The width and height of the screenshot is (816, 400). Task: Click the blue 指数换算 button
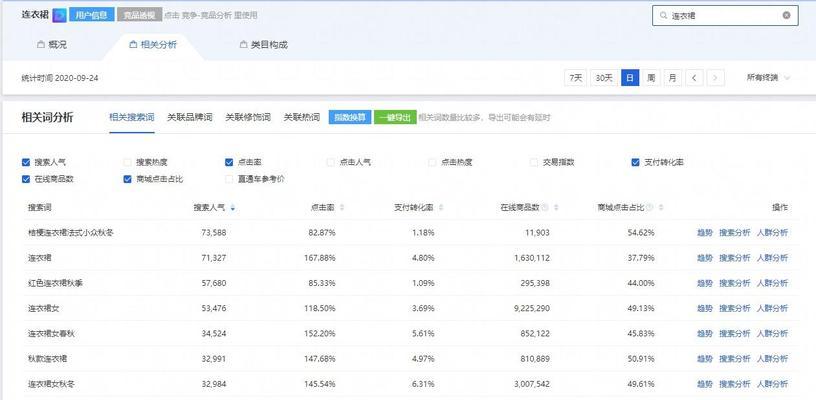pyautogui.click(x=350, y=118)
